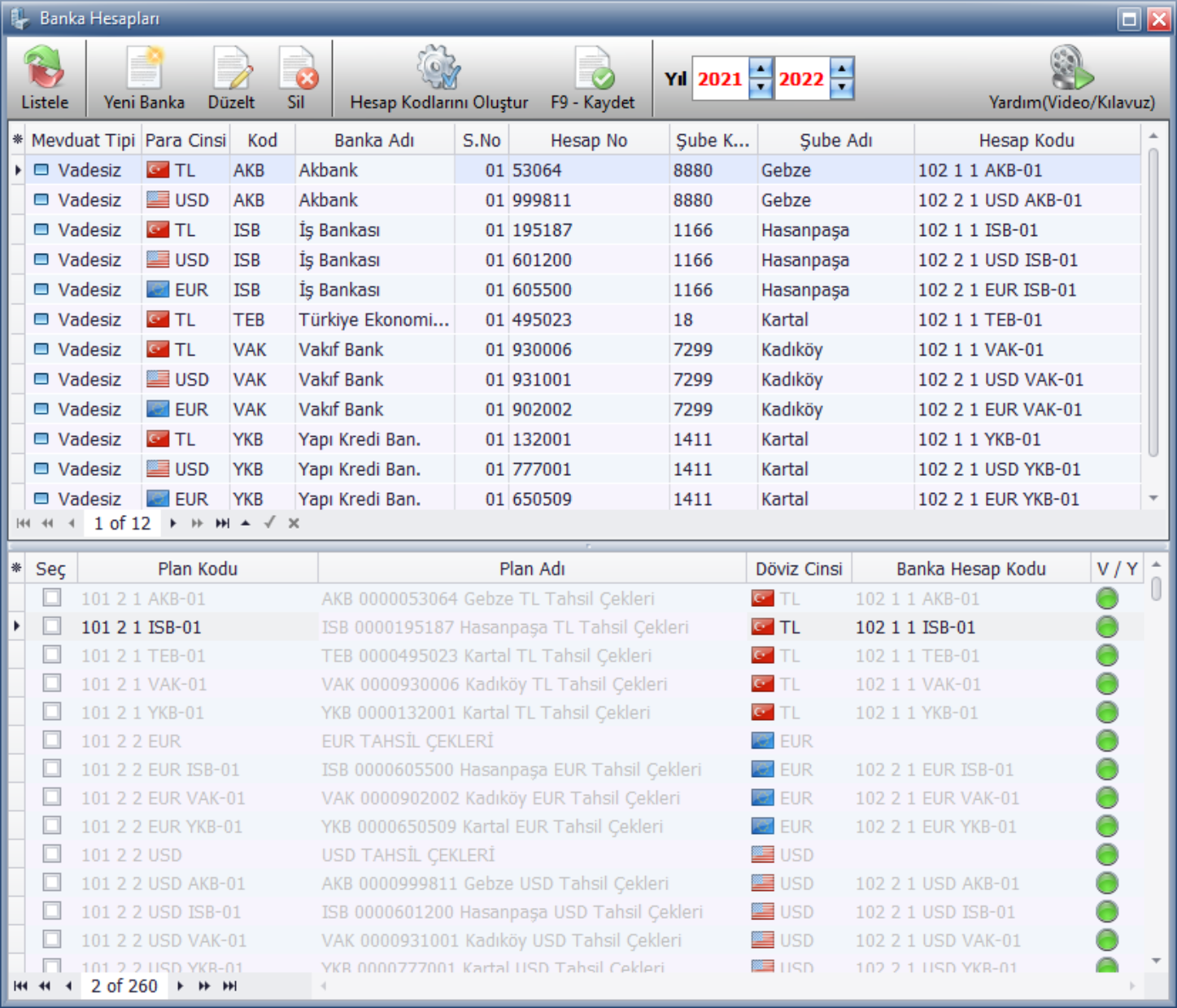Screen dimensions: 1177x1008
Task: Decrease the 2022 year spinner
Action: pos(842,88)
